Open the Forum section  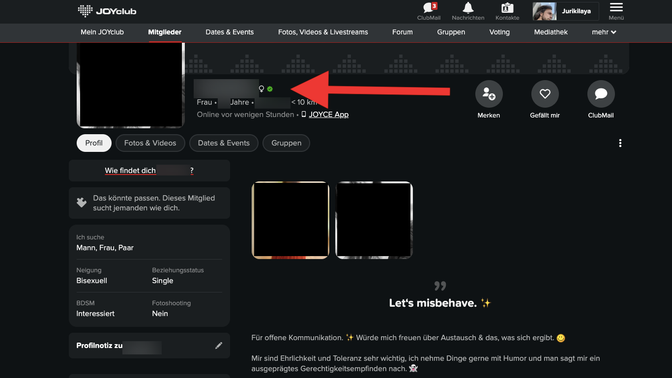(402, 32)
